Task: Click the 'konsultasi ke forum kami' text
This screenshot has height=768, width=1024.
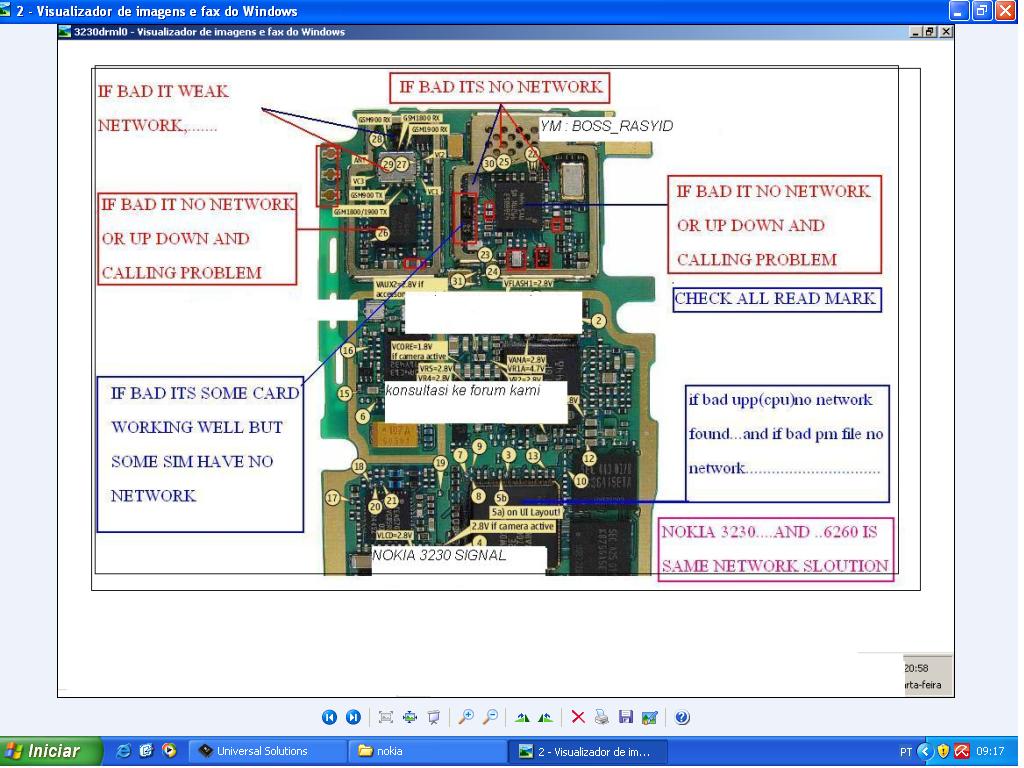Action: point(462,391)
